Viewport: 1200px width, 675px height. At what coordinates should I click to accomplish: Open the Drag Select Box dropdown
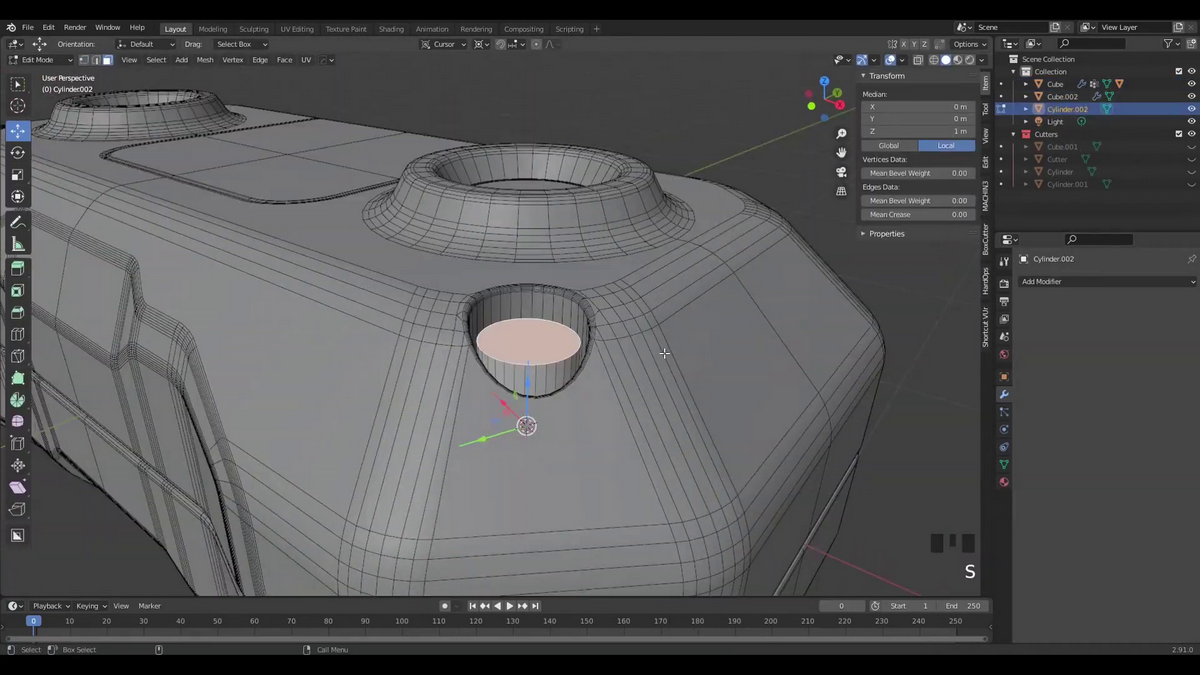point(240,44)
